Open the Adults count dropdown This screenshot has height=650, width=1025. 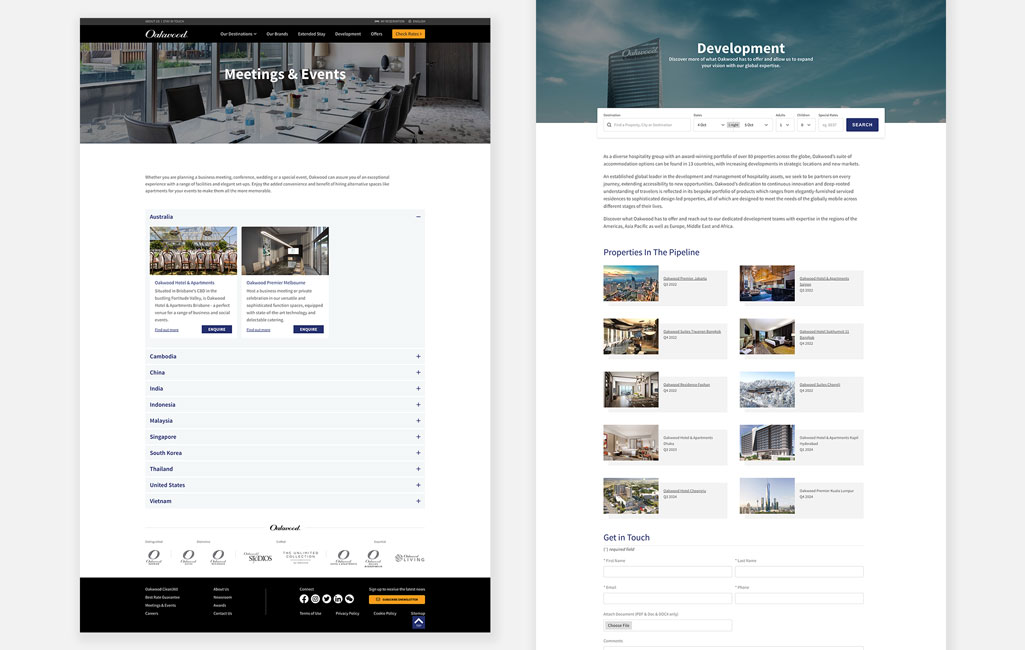[x=781, y=125]
